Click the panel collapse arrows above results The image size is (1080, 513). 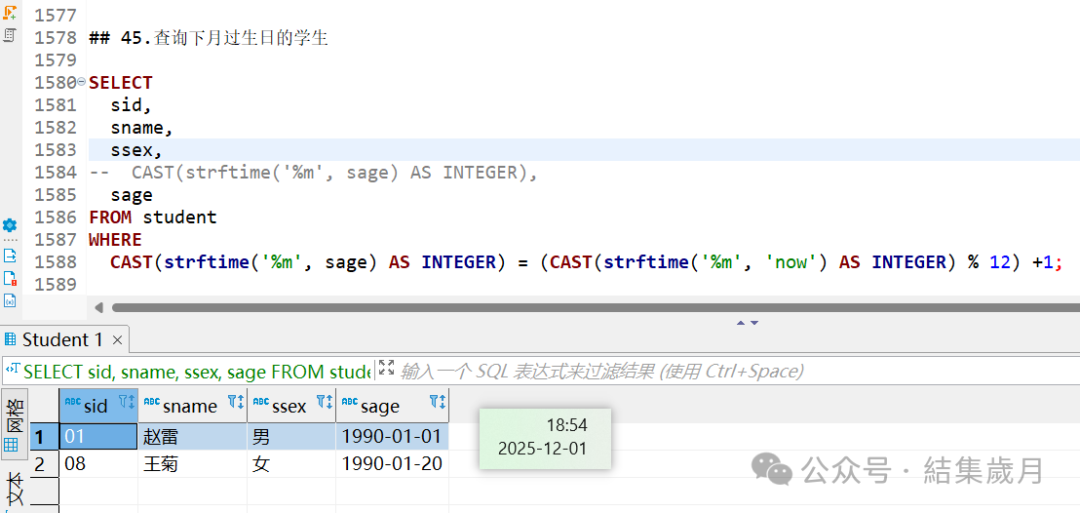(x=747, y=322)
